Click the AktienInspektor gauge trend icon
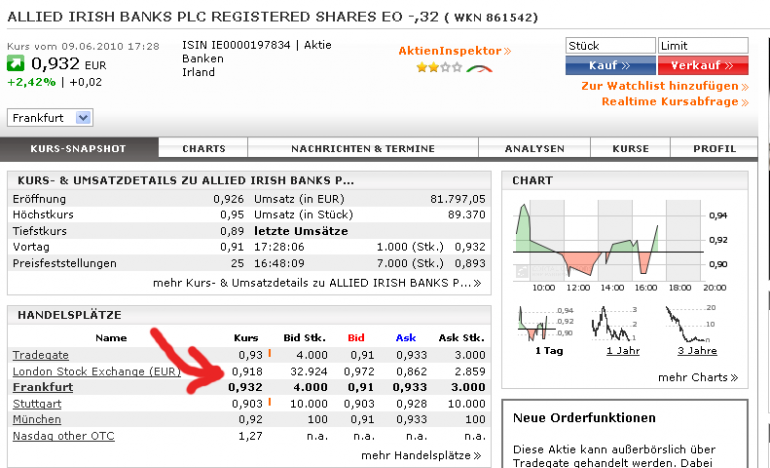The image size is (770, 468). (479, 68)
